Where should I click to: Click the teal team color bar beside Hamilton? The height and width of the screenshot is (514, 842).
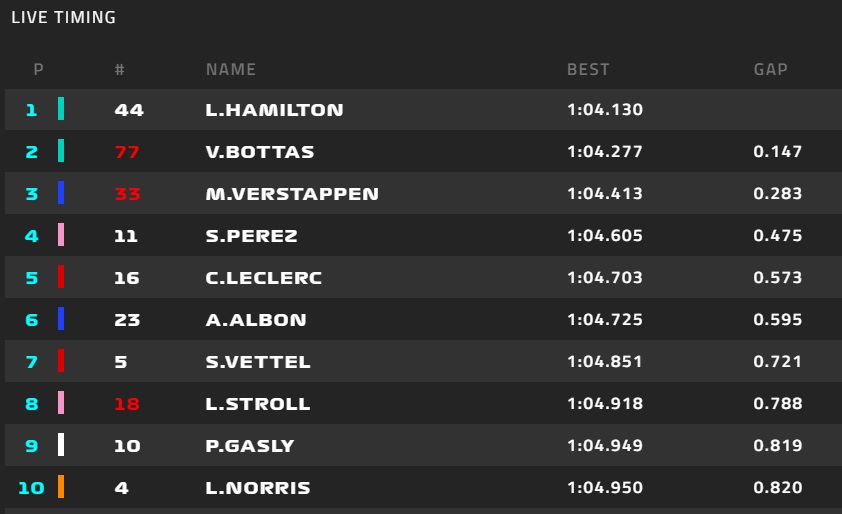click(61, 109)
